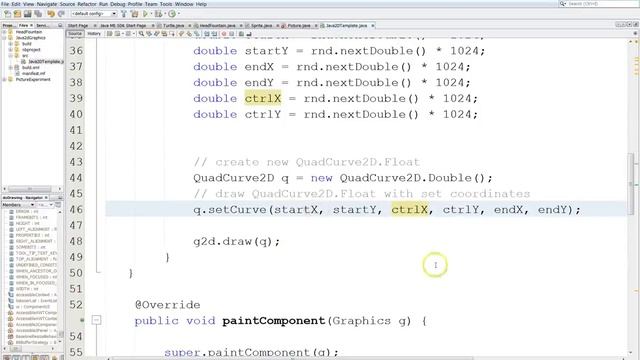Viewport: 640px width, 360px height.
Task: Go to Next Bookmark icon
Action: 188,33
